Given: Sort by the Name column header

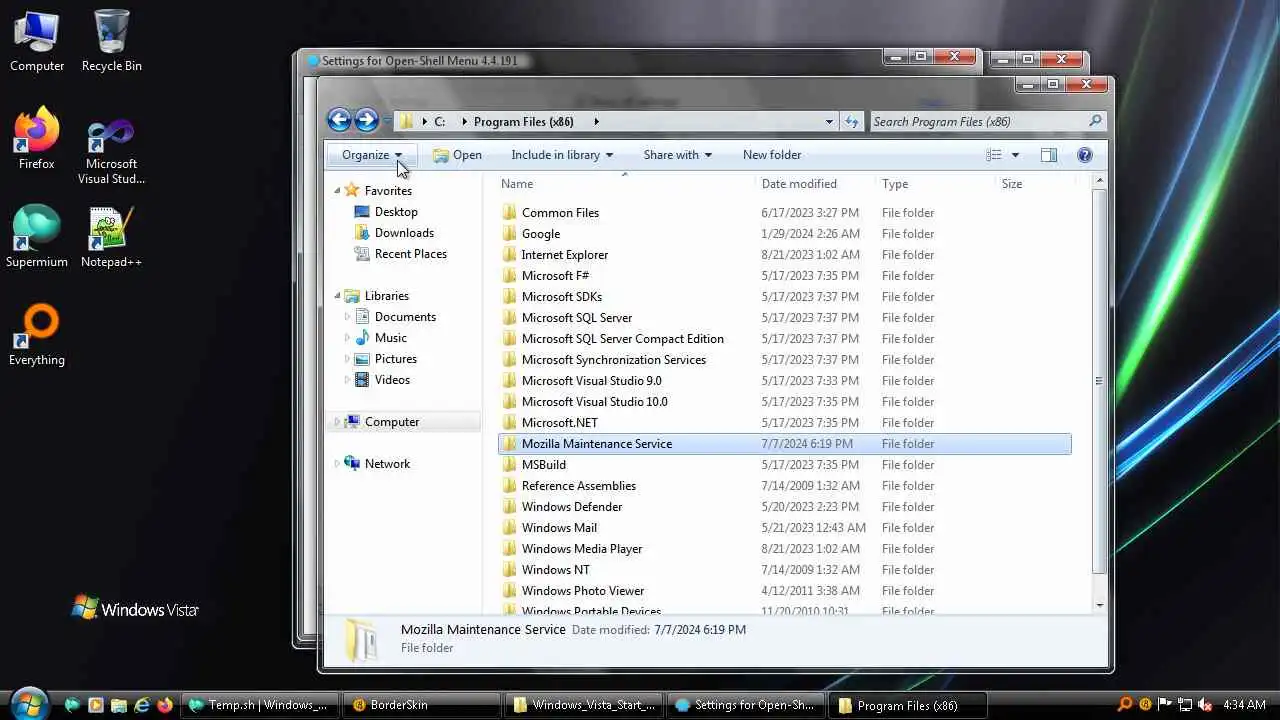Looking at the screenshot, I should [x=624, y=184].
